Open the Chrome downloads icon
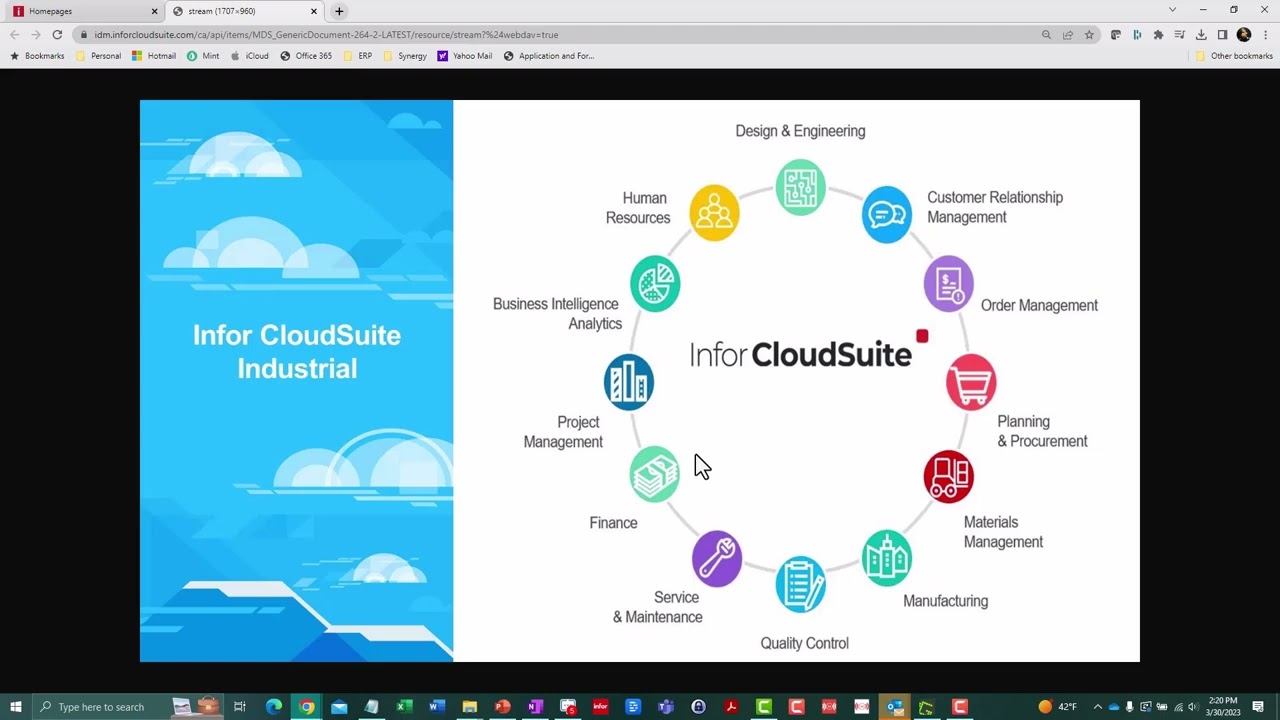This screenshot has height=720, width=1280. [x=1201, y=34]
